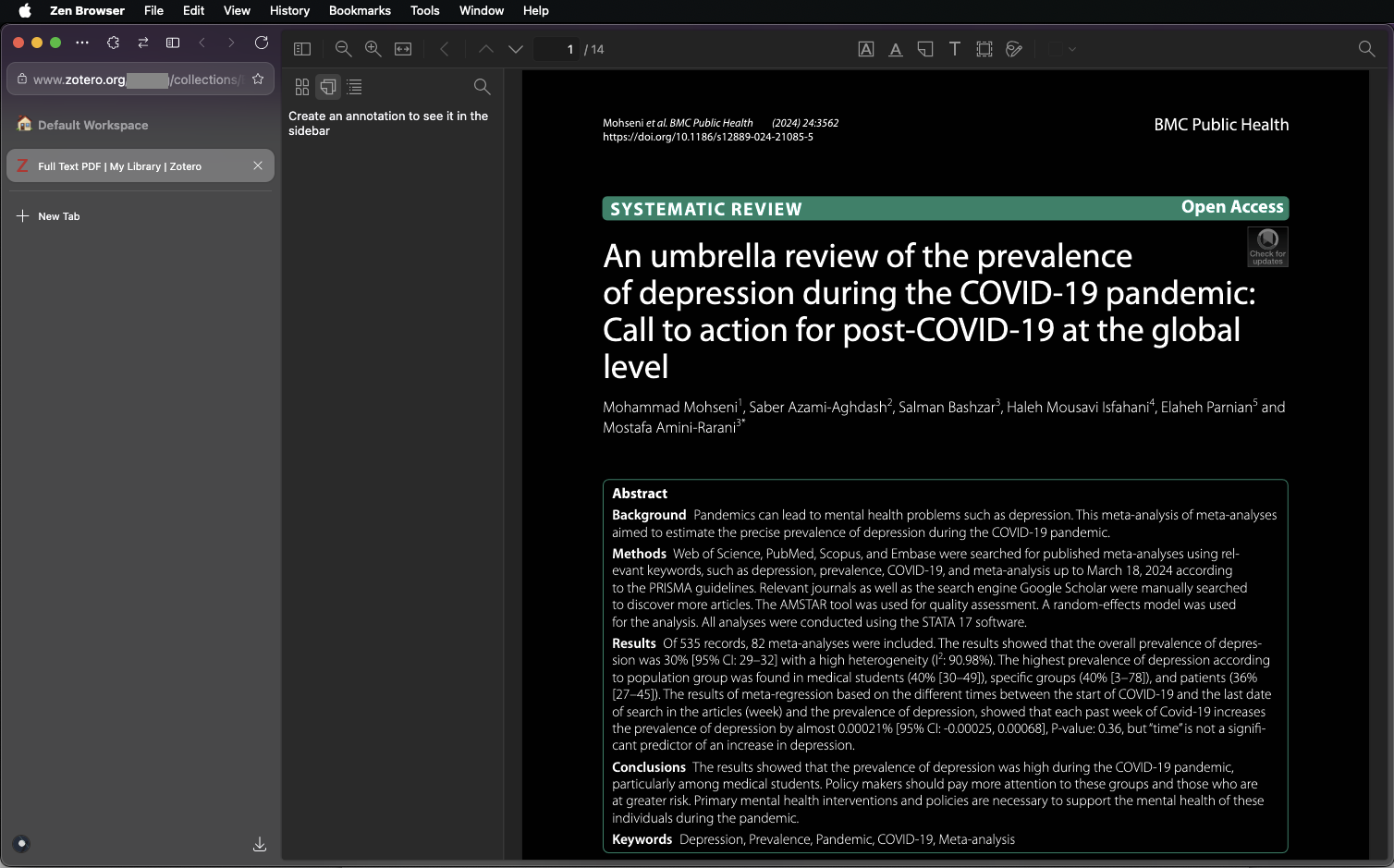Bookmark this page with the star
Screen dimensions: 1394x868
[x=258, y=79]
